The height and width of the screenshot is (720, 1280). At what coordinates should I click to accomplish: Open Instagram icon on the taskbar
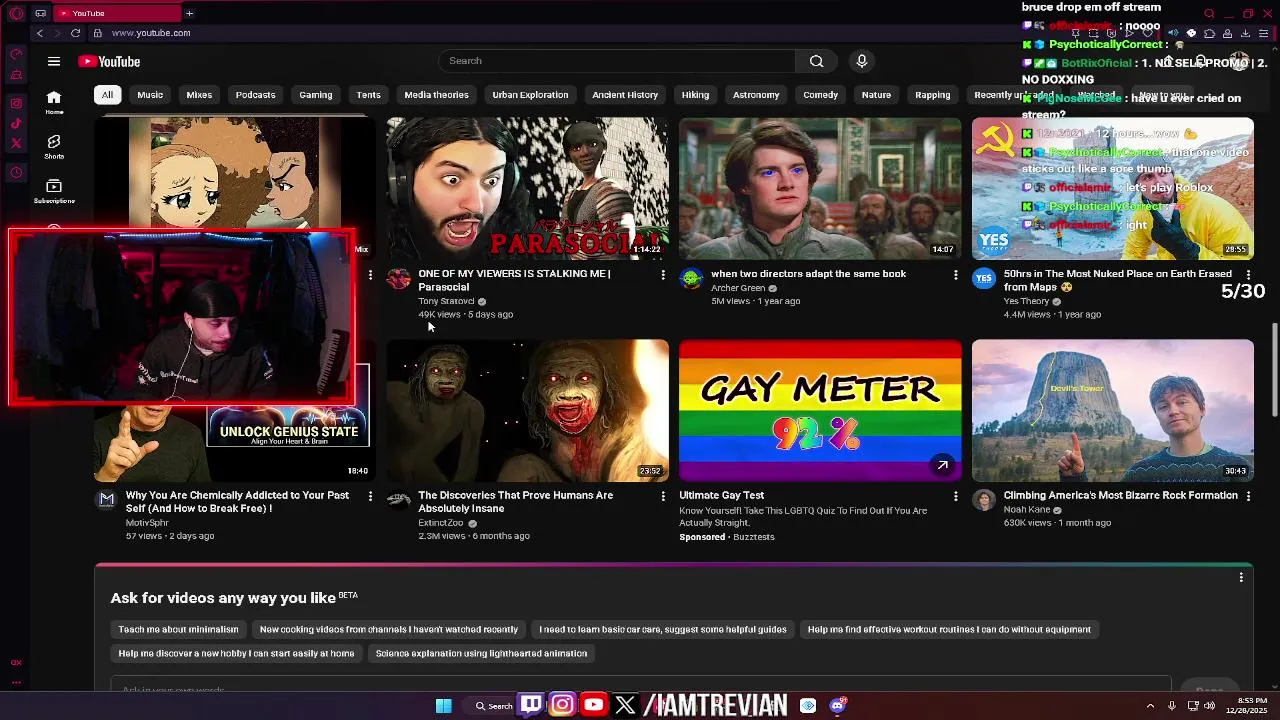562,705
